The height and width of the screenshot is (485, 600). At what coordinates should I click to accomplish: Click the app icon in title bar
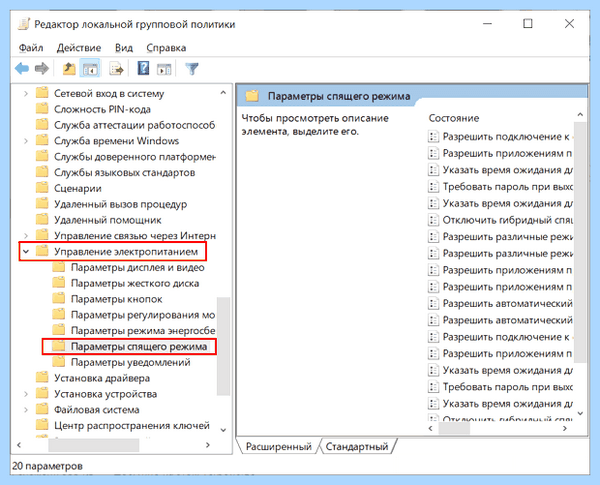click(24, 24)
